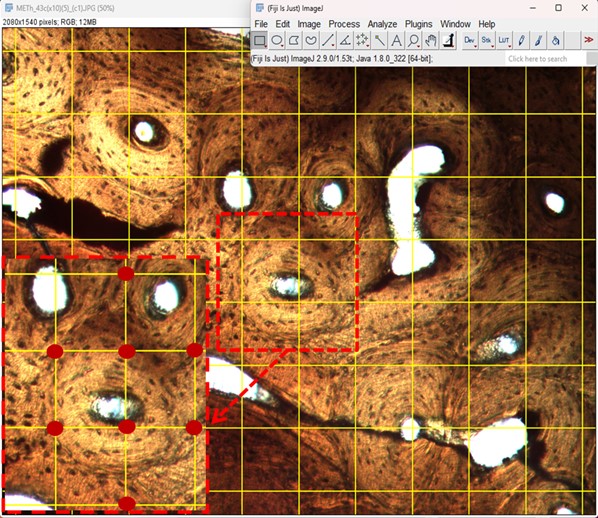598x518 pixels.
Task: Select the Hand scrolling tool
Action: (431, 40)
